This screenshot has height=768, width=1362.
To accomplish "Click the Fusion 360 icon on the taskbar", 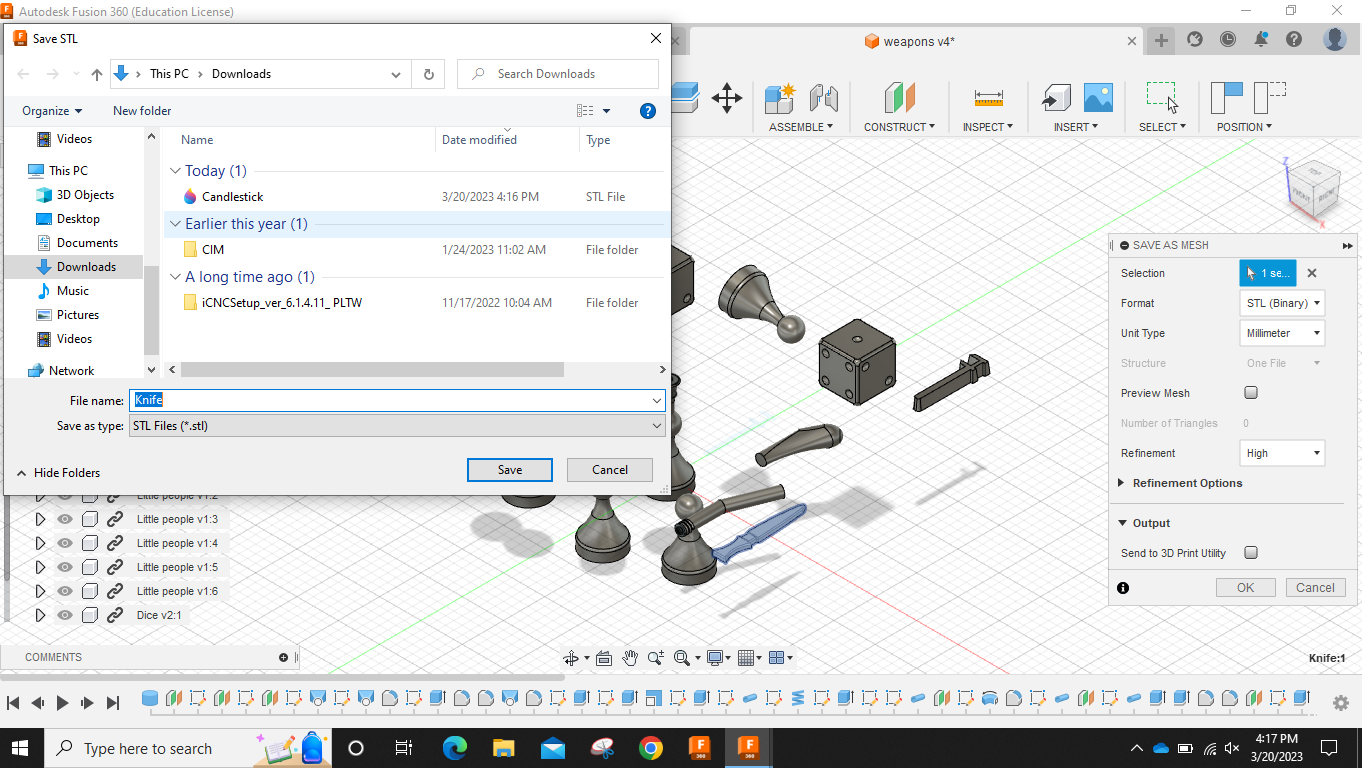I will (x=749, y=747).
